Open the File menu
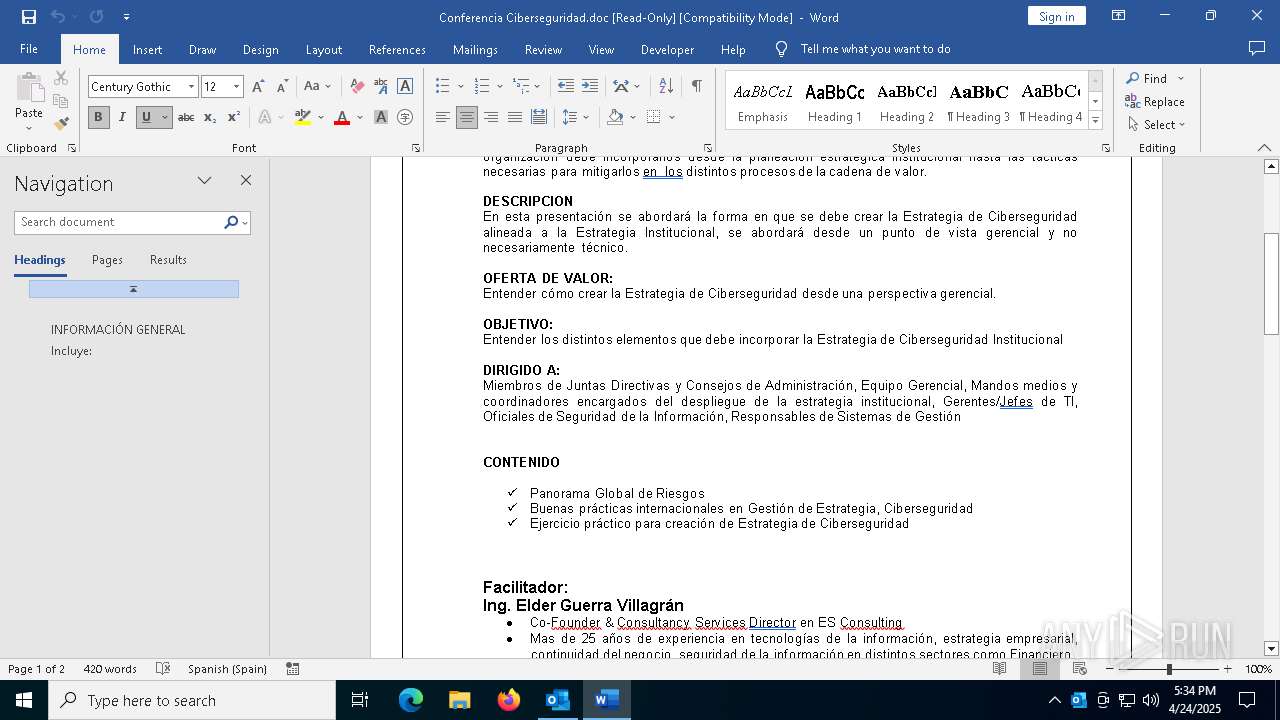 (x=29, y=49)
